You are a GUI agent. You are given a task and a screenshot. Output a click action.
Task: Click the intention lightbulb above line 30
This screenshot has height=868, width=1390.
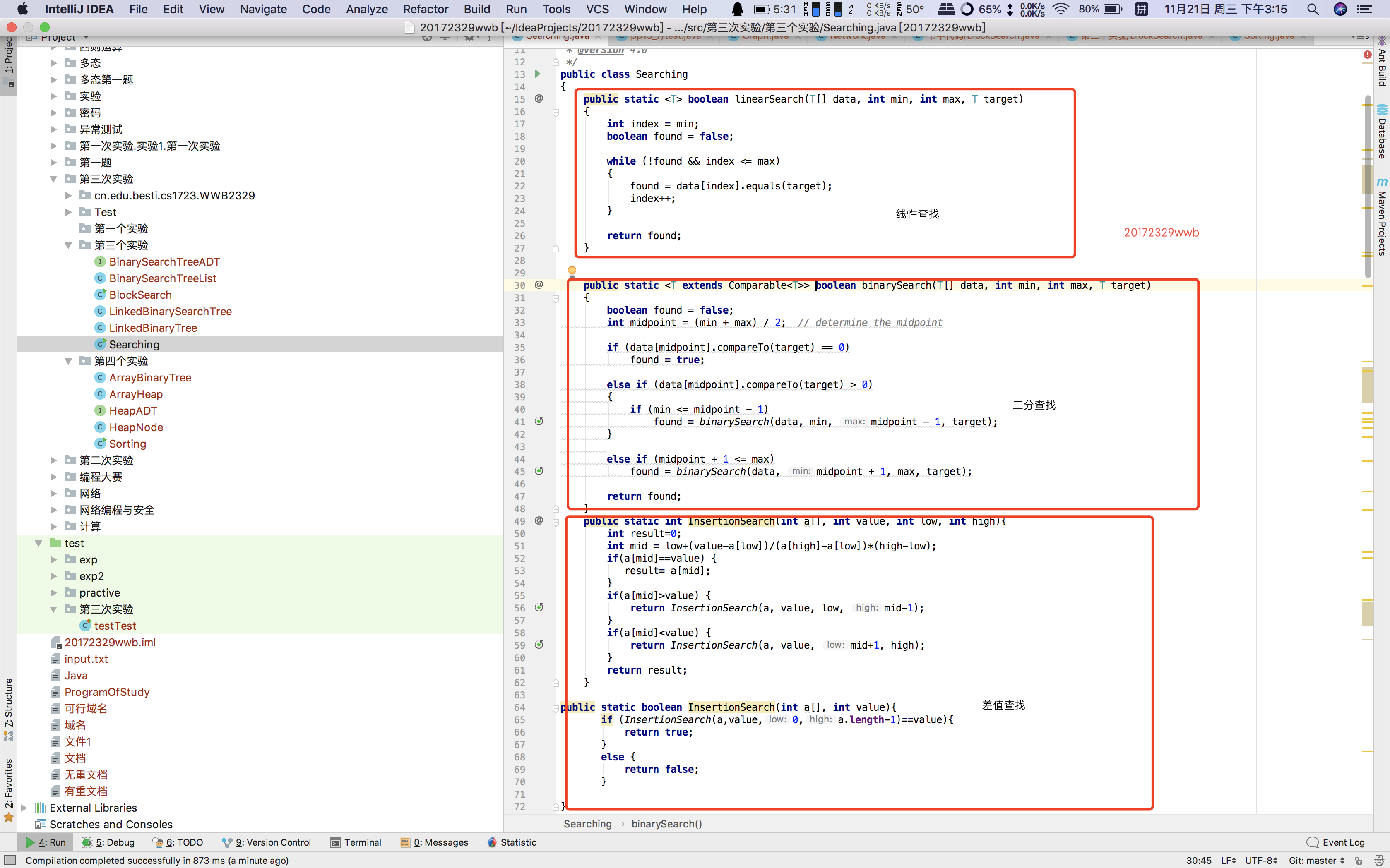(x=572, y=271)
